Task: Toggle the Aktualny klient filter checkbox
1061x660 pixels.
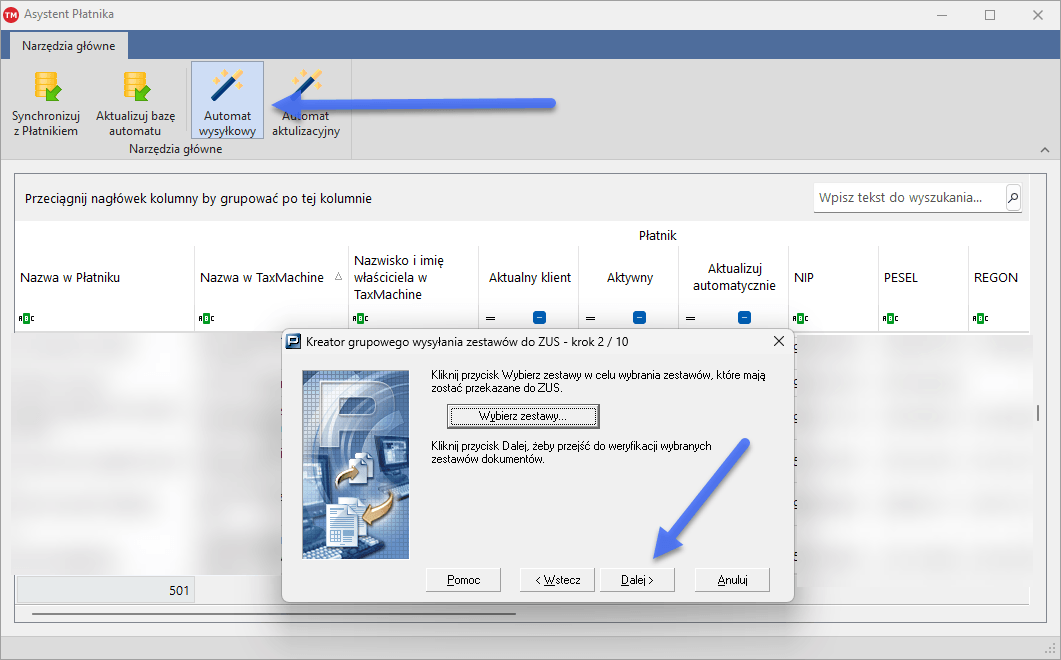Action: (539, 318)
